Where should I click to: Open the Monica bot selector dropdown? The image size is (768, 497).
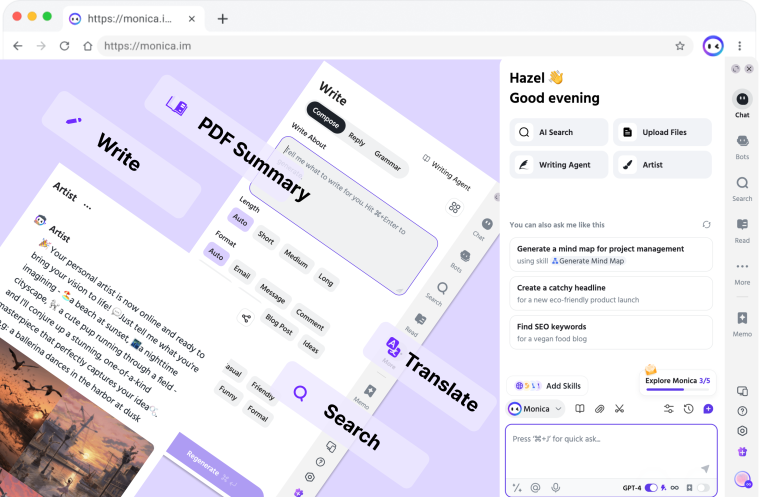tap(535, 409)
